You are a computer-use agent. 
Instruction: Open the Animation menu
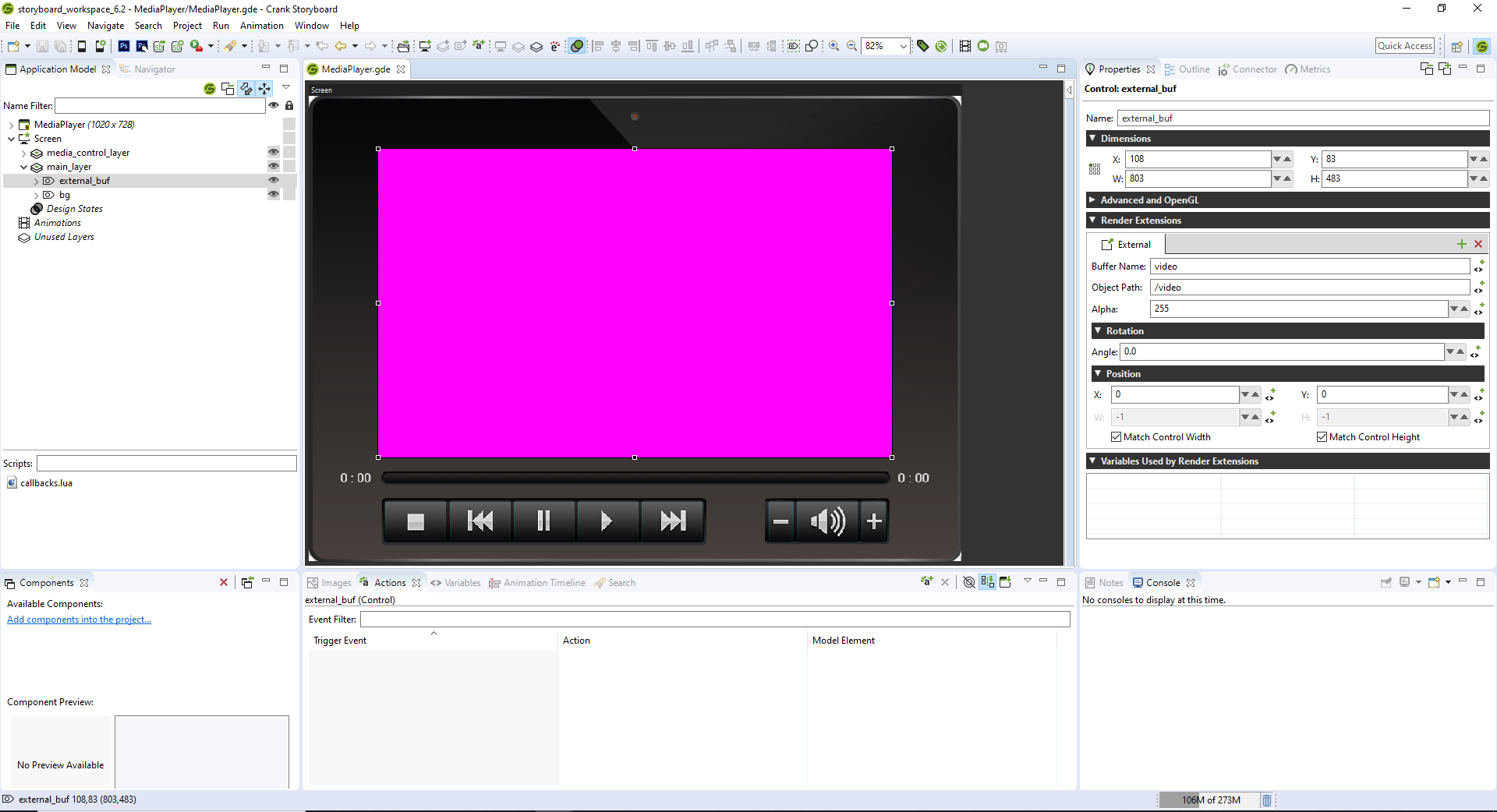(x=261, y=26)
